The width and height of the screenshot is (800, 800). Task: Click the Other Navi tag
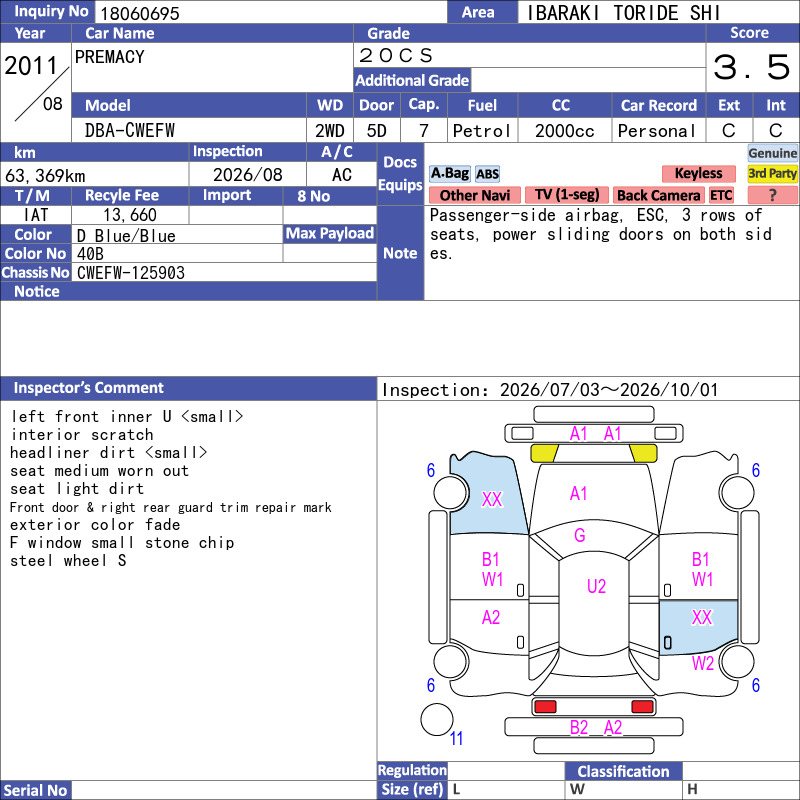474,195
